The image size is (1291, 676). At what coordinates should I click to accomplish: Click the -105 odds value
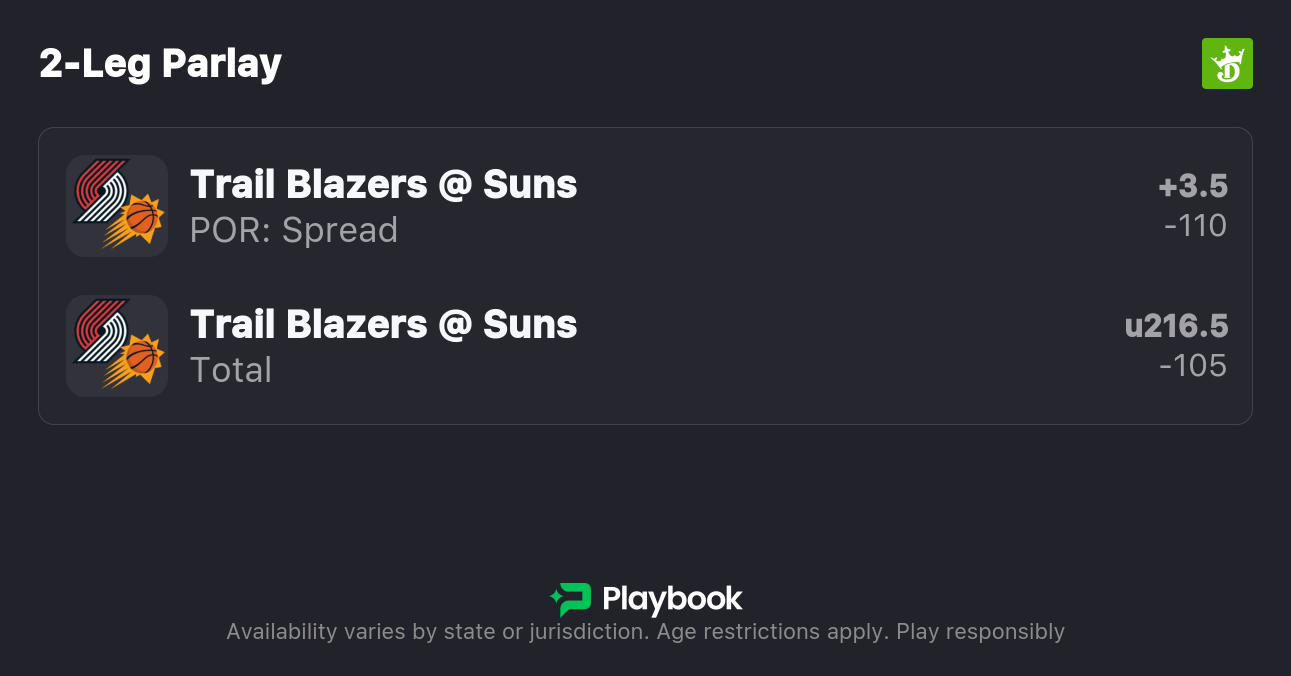click(1192, 366)
